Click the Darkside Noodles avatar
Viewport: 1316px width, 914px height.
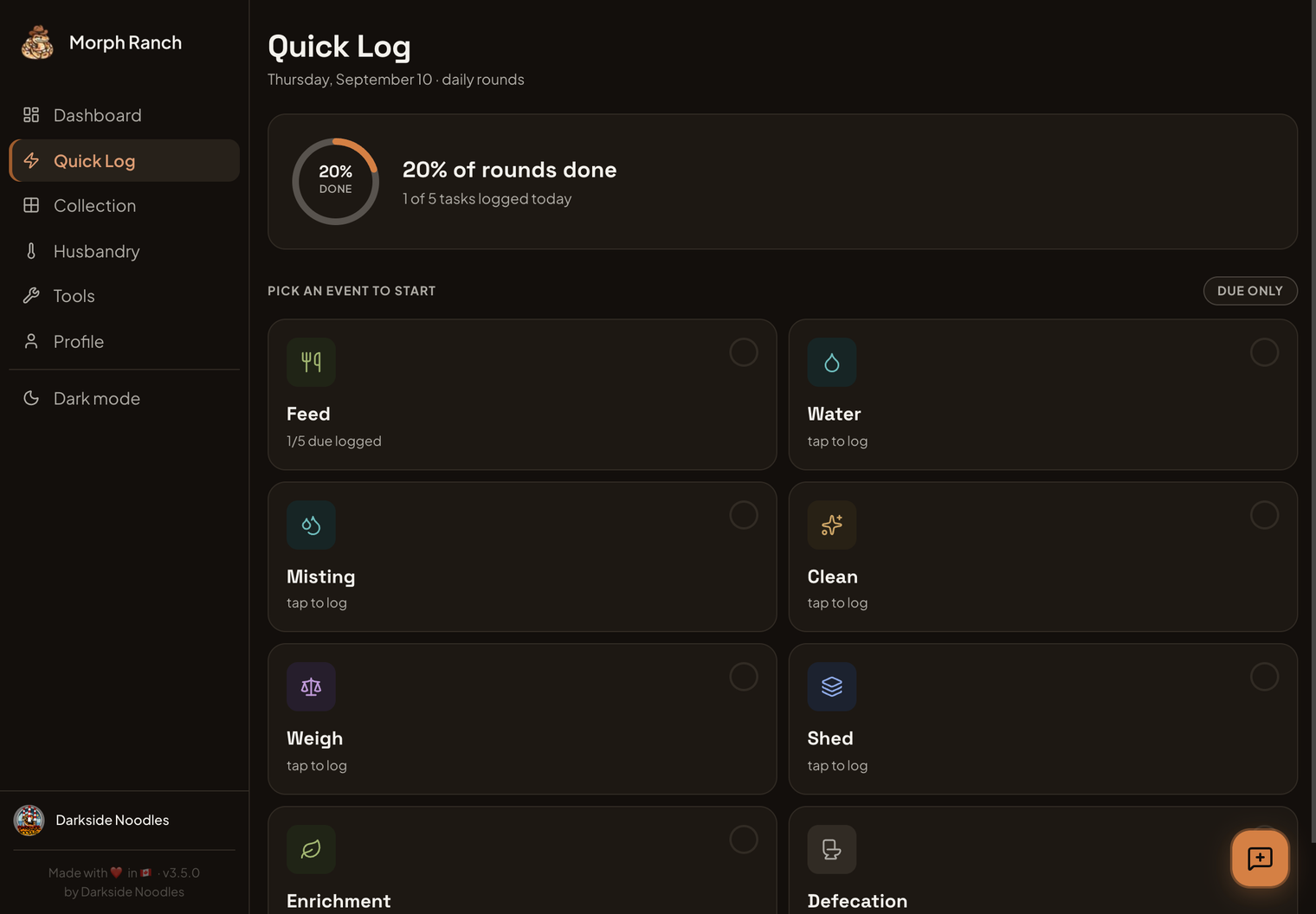point(29,820)
